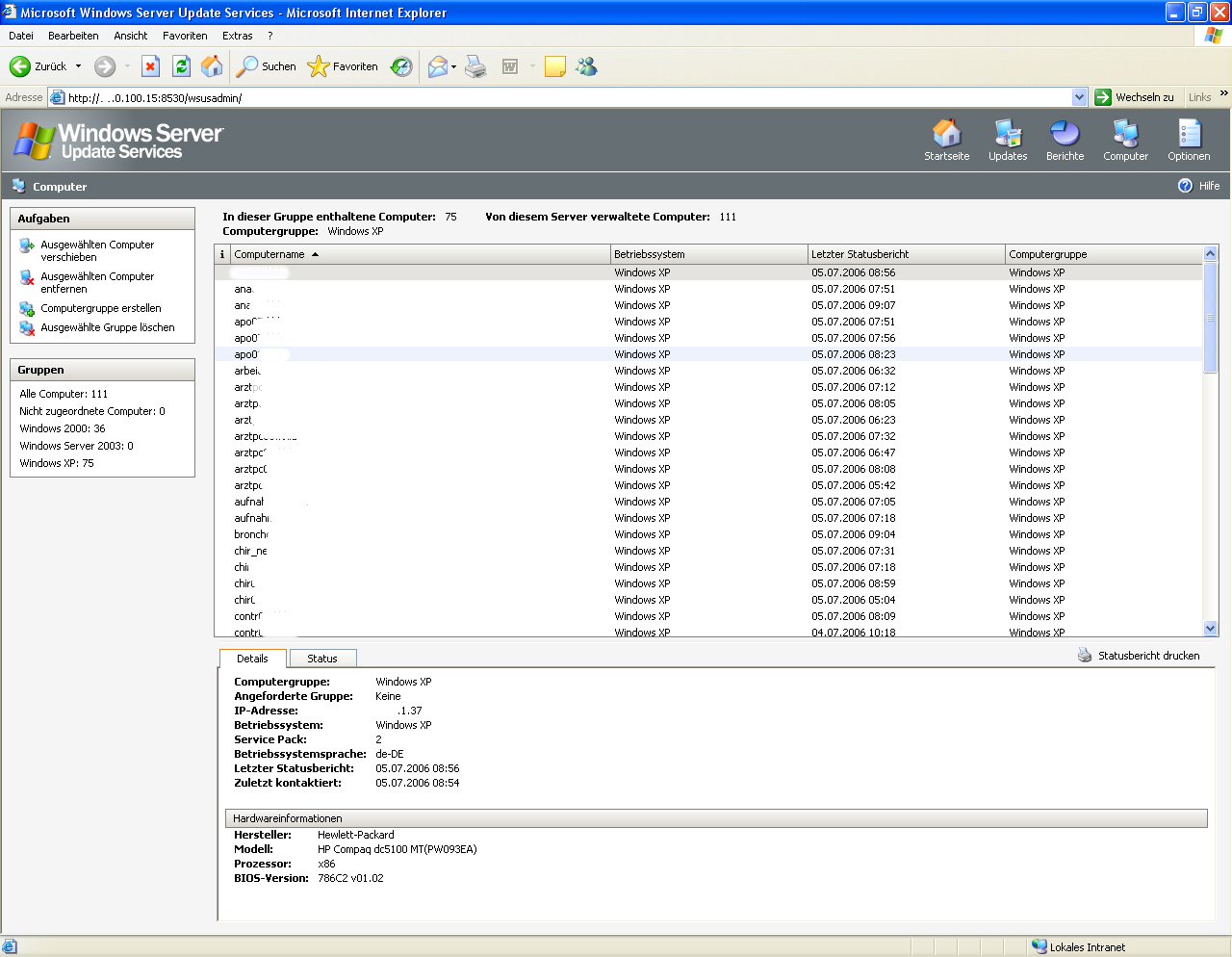Screen dimensions: 1232x957
Task: Click the browser Zurück back button
Action: 38,66
